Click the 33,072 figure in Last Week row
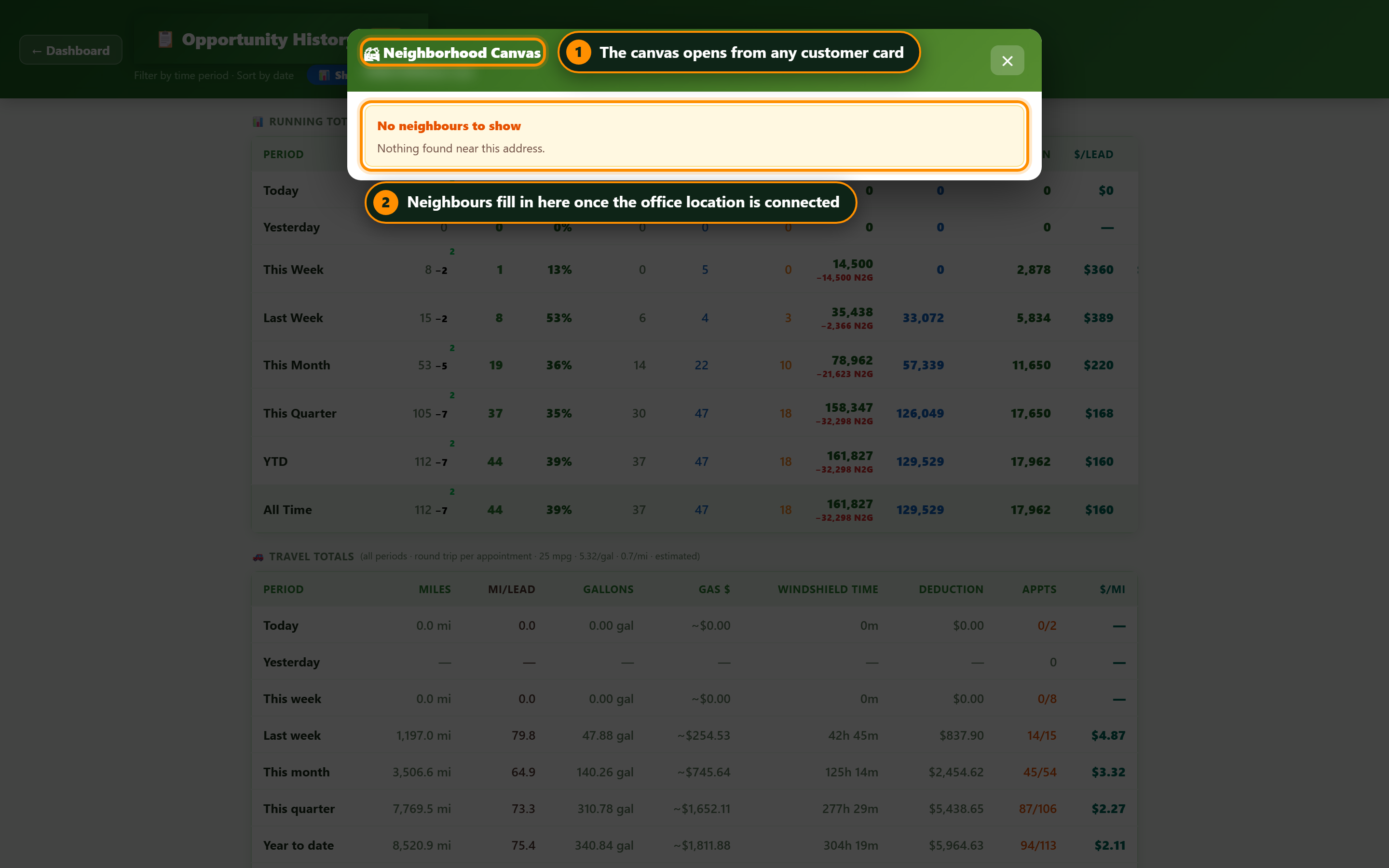1389x868 pixels. pos(923,317)
